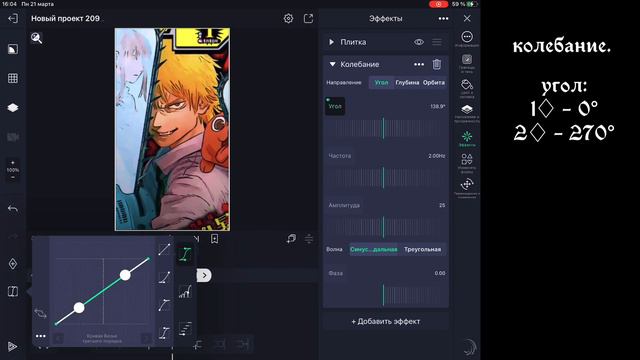Click the white chevron button on the timeline
The image size is (640, 360).
(204, 276)
